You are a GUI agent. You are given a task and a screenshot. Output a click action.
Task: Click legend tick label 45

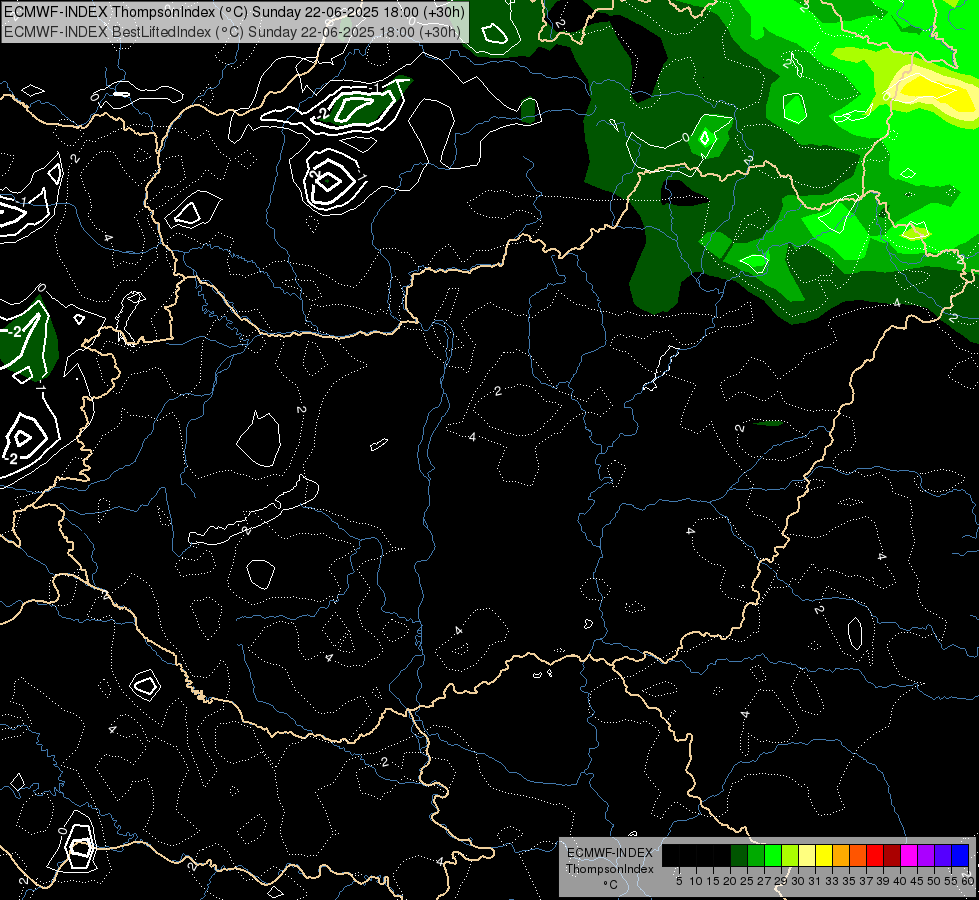[917, 881]
